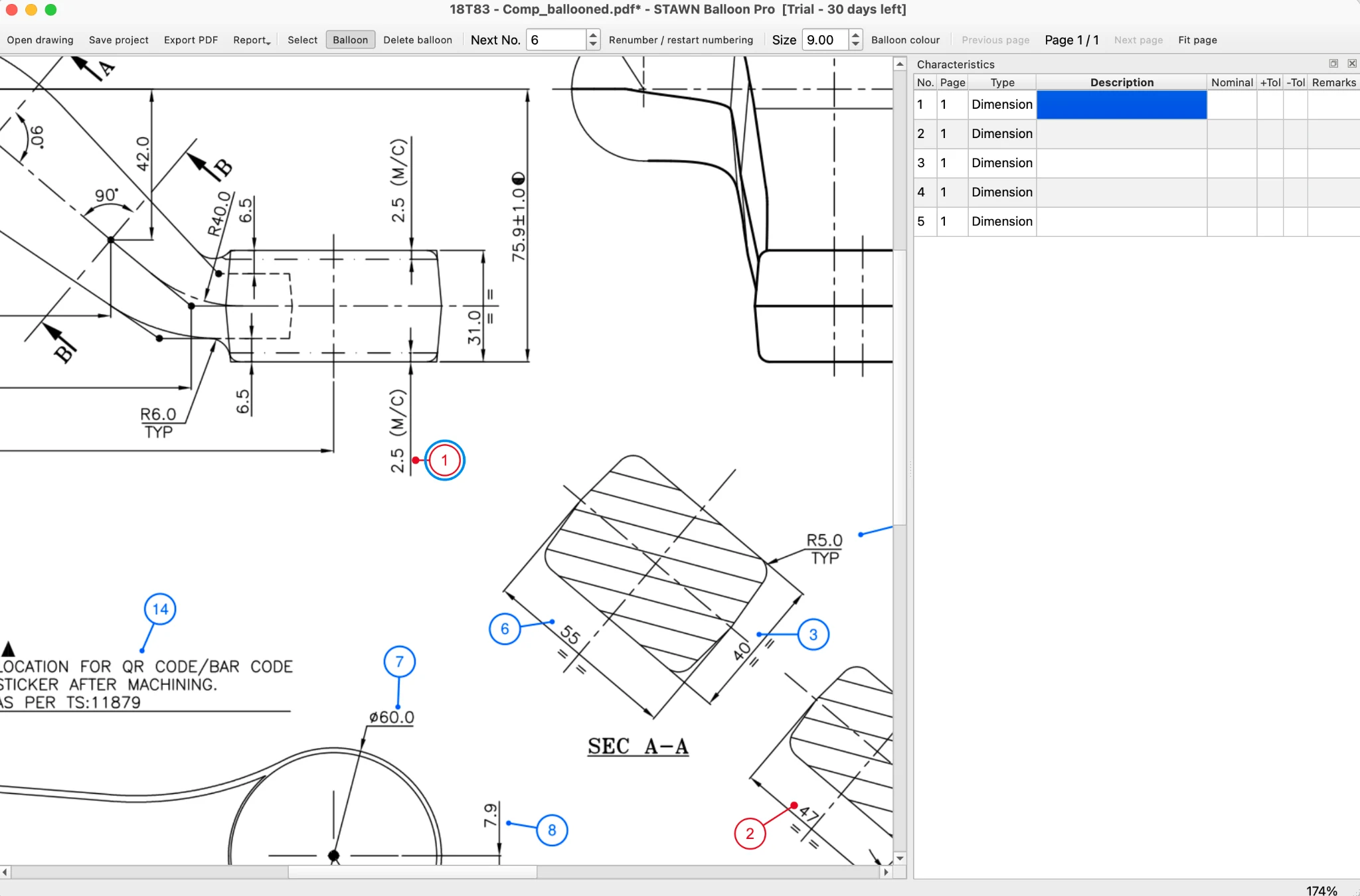Click balloon 8 beside dimension 7.9
1360x896 pixels.
552,830
